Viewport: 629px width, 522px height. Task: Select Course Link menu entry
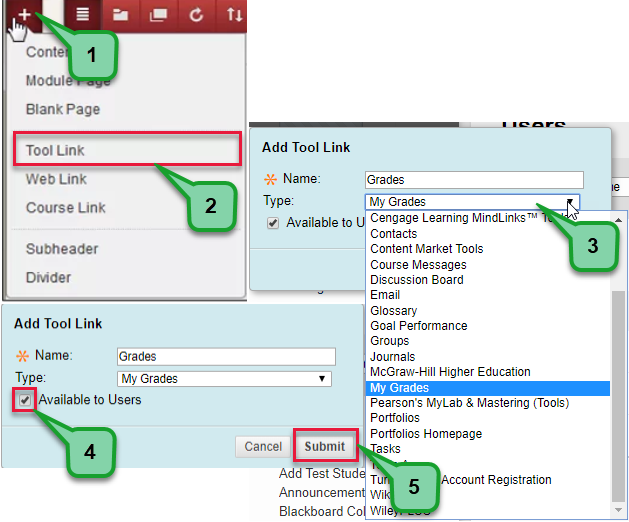click(66, 208)
